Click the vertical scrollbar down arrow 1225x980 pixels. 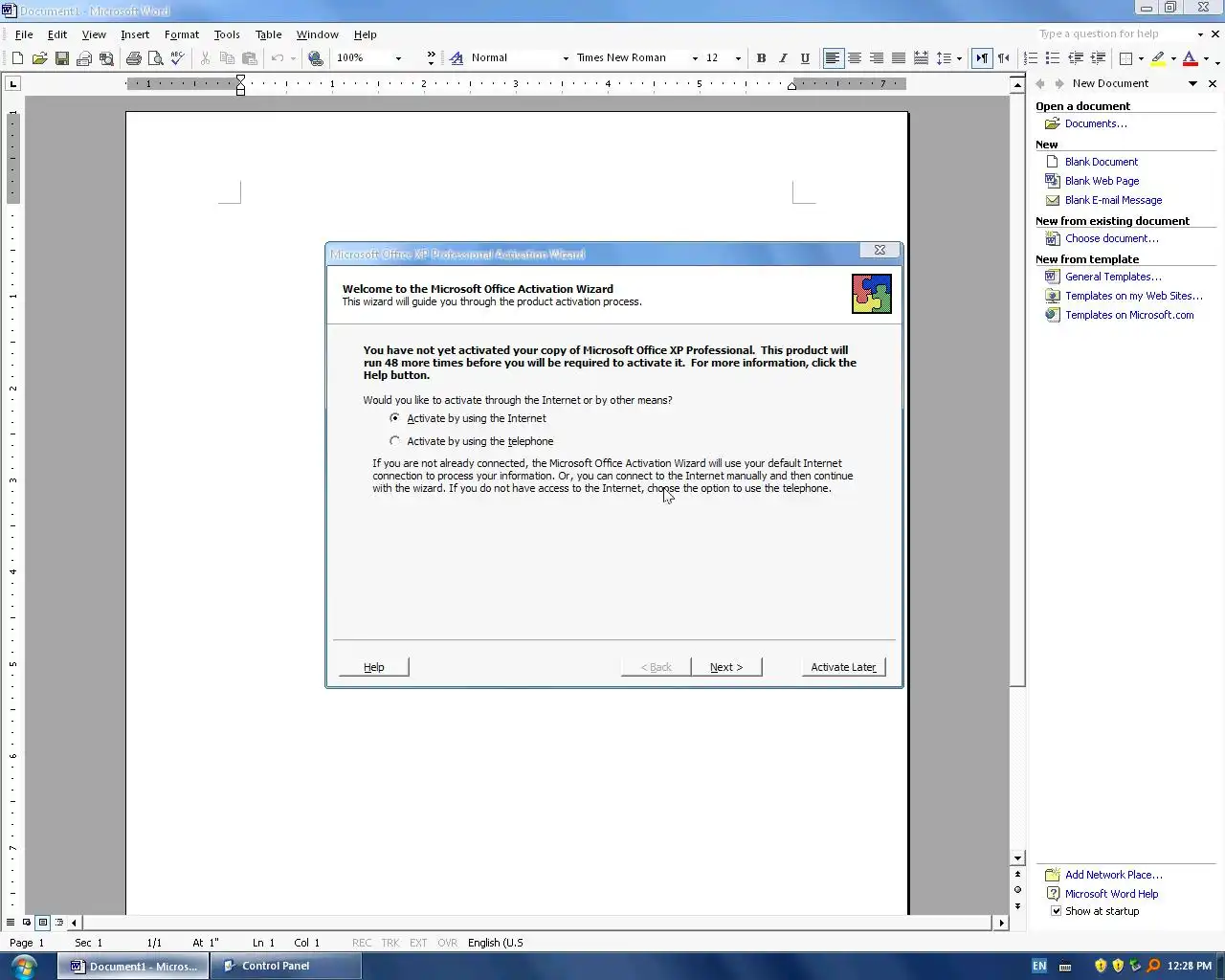tap(1017, 858)
